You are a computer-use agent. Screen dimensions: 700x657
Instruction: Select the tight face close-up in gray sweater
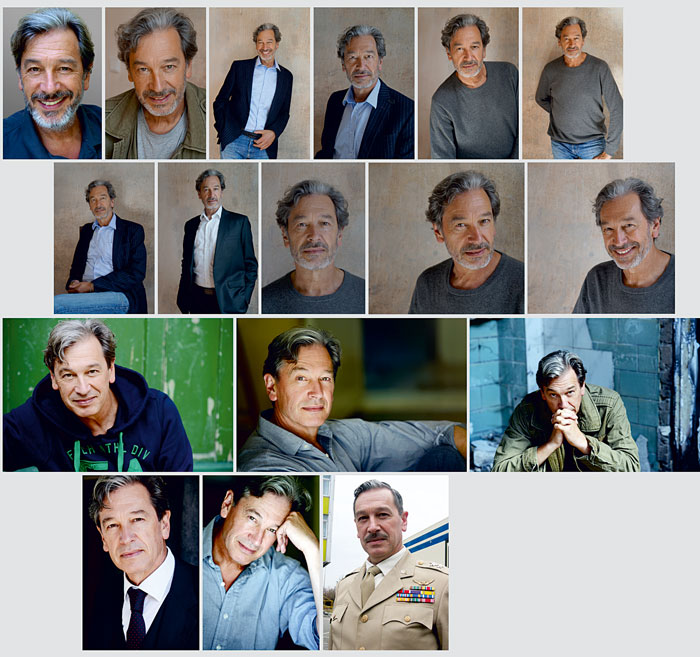coord(313,238)
